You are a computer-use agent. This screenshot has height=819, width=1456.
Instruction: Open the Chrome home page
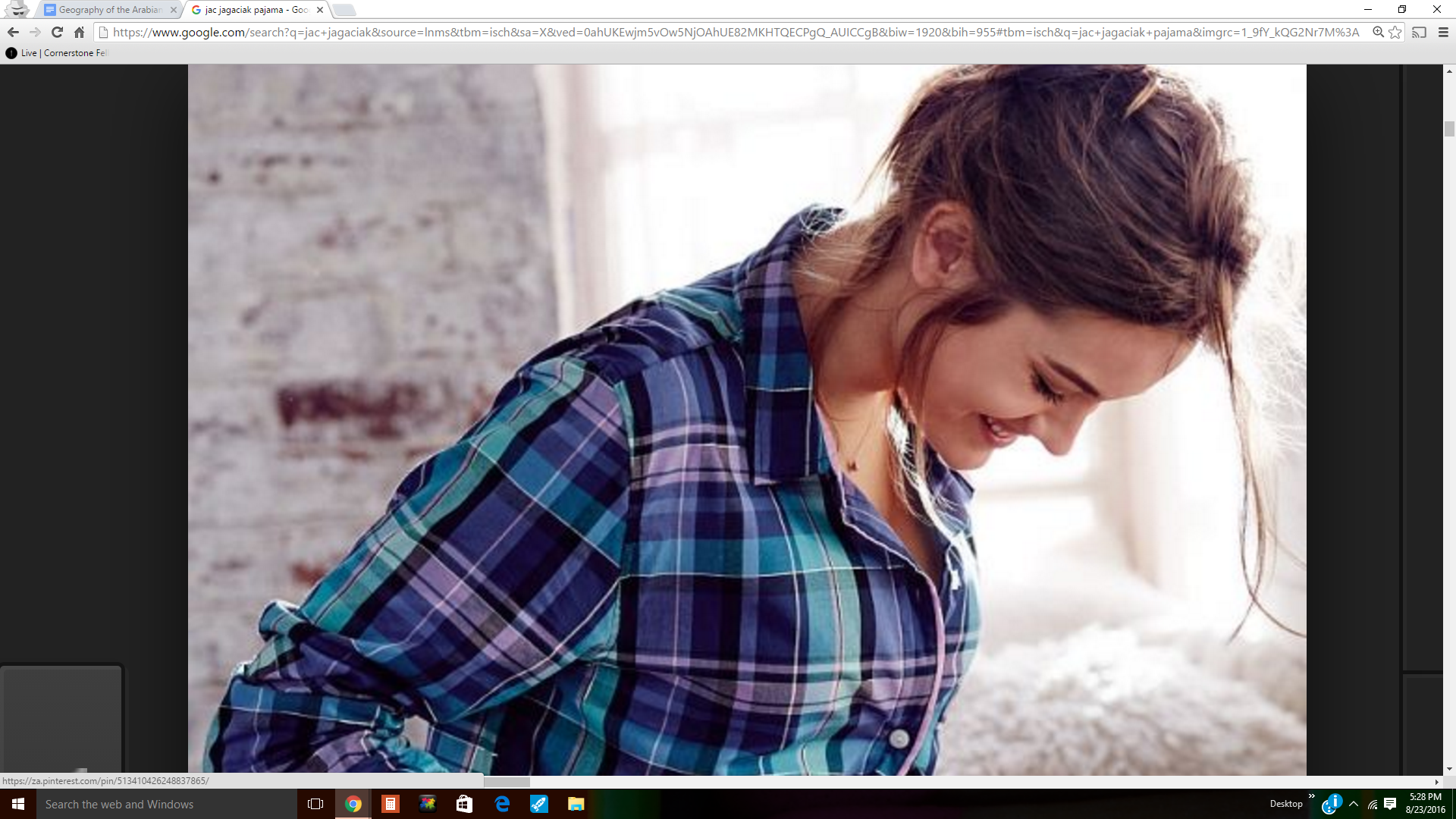[79, 32]
